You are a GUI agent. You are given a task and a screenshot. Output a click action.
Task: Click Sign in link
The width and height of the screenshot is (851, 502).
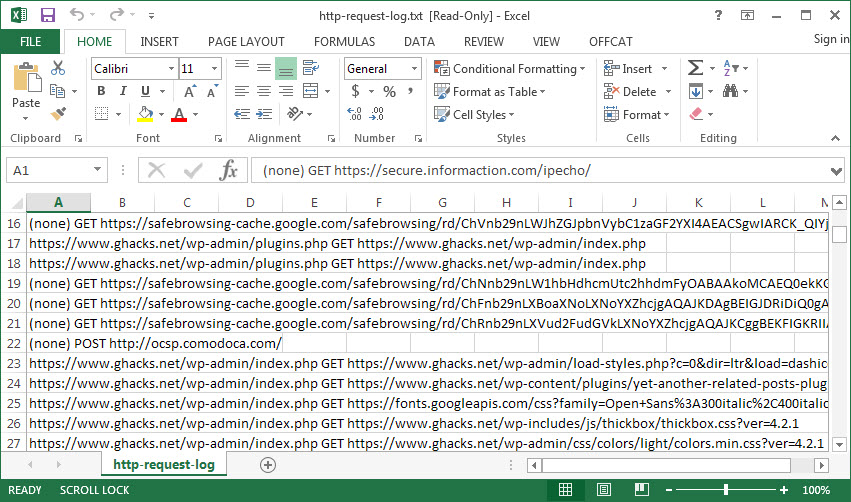[x=831, y=39]
